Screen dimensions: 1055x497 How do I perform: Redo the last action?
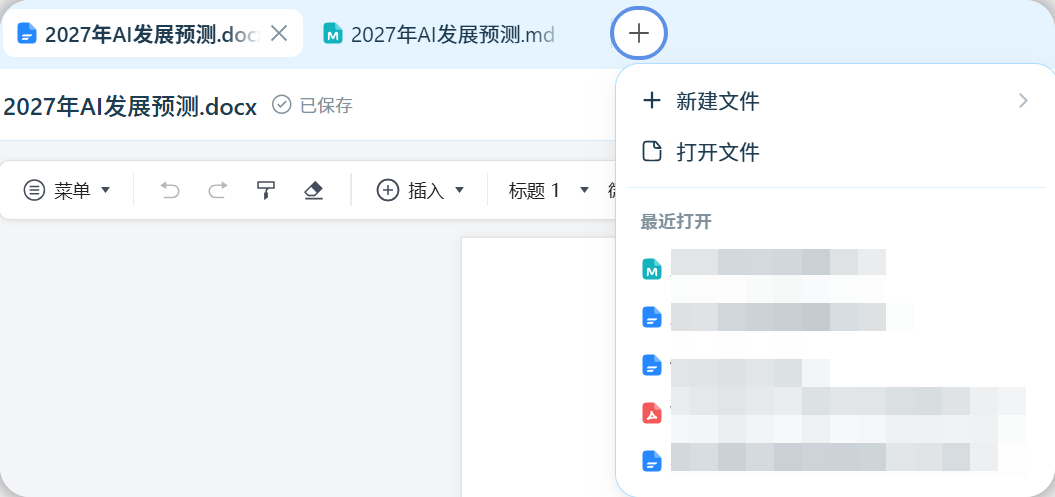(x=217, y=191)
